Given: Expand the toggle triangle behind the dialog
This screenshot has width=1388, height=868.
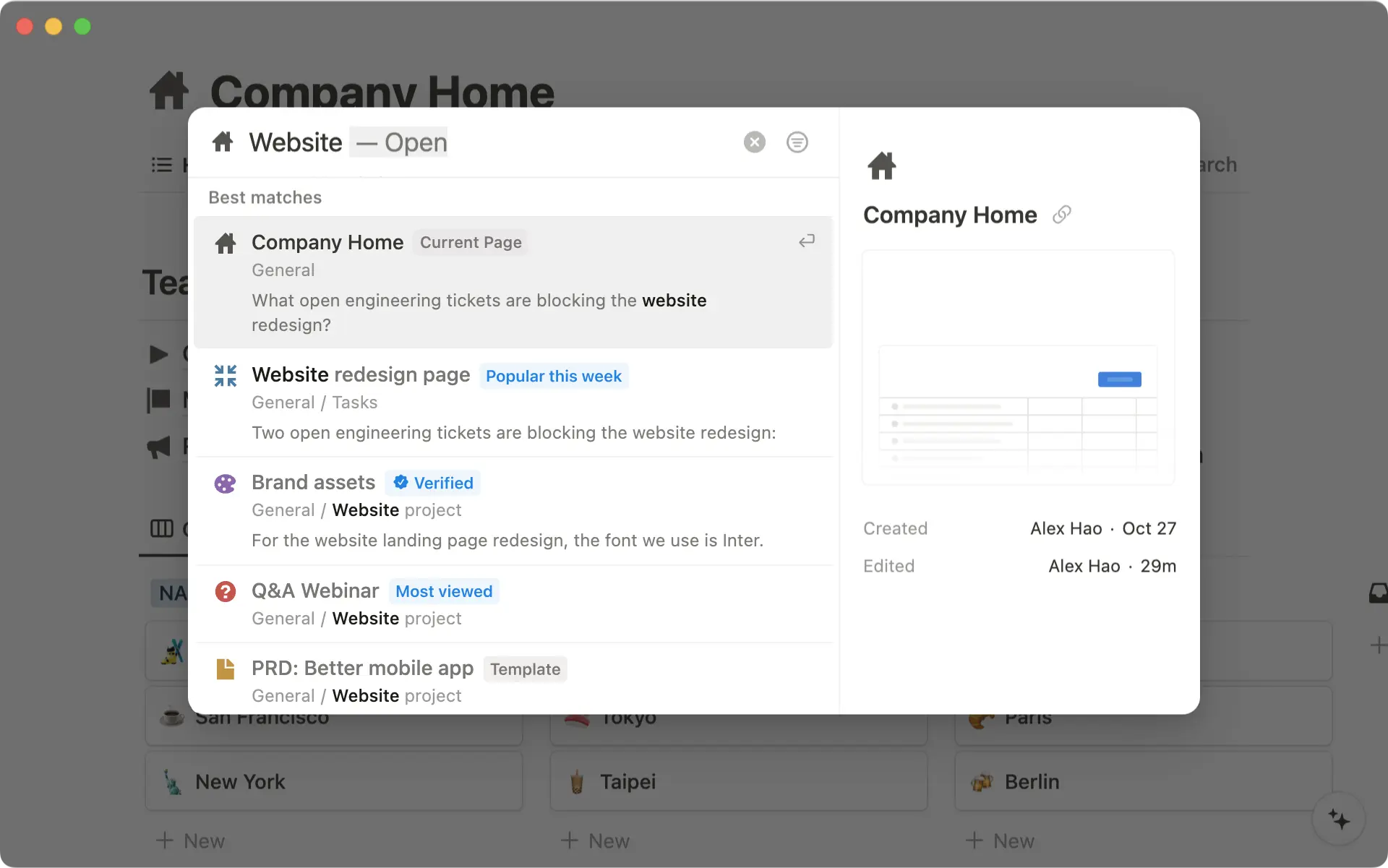Looking at the screenshot, I should coord(158,354).
